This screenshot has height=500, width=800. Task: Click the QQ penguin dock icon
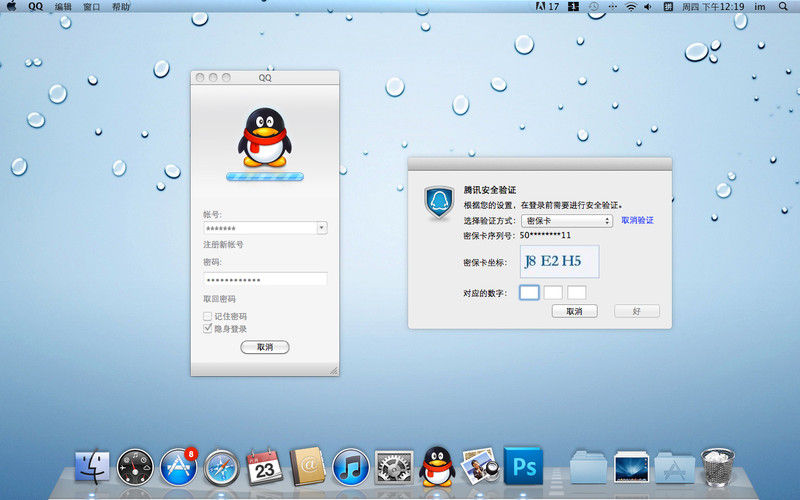click(437, 466)
